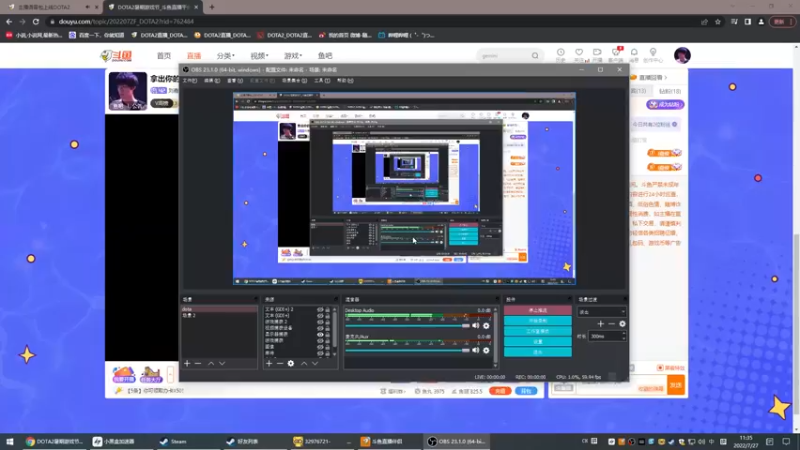The image size is (800, 450).
Task: Open OBS 查看(V) menu
Action: pyautogui.click(x=235, y=81)
